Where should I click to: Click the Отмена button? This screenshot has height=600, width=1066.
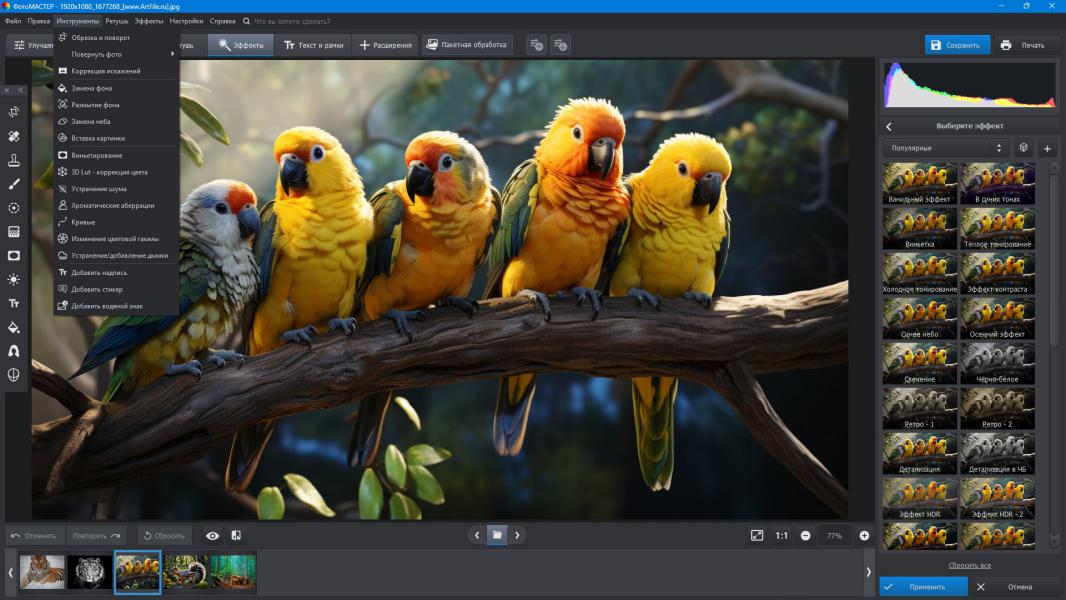point(1013,586)
